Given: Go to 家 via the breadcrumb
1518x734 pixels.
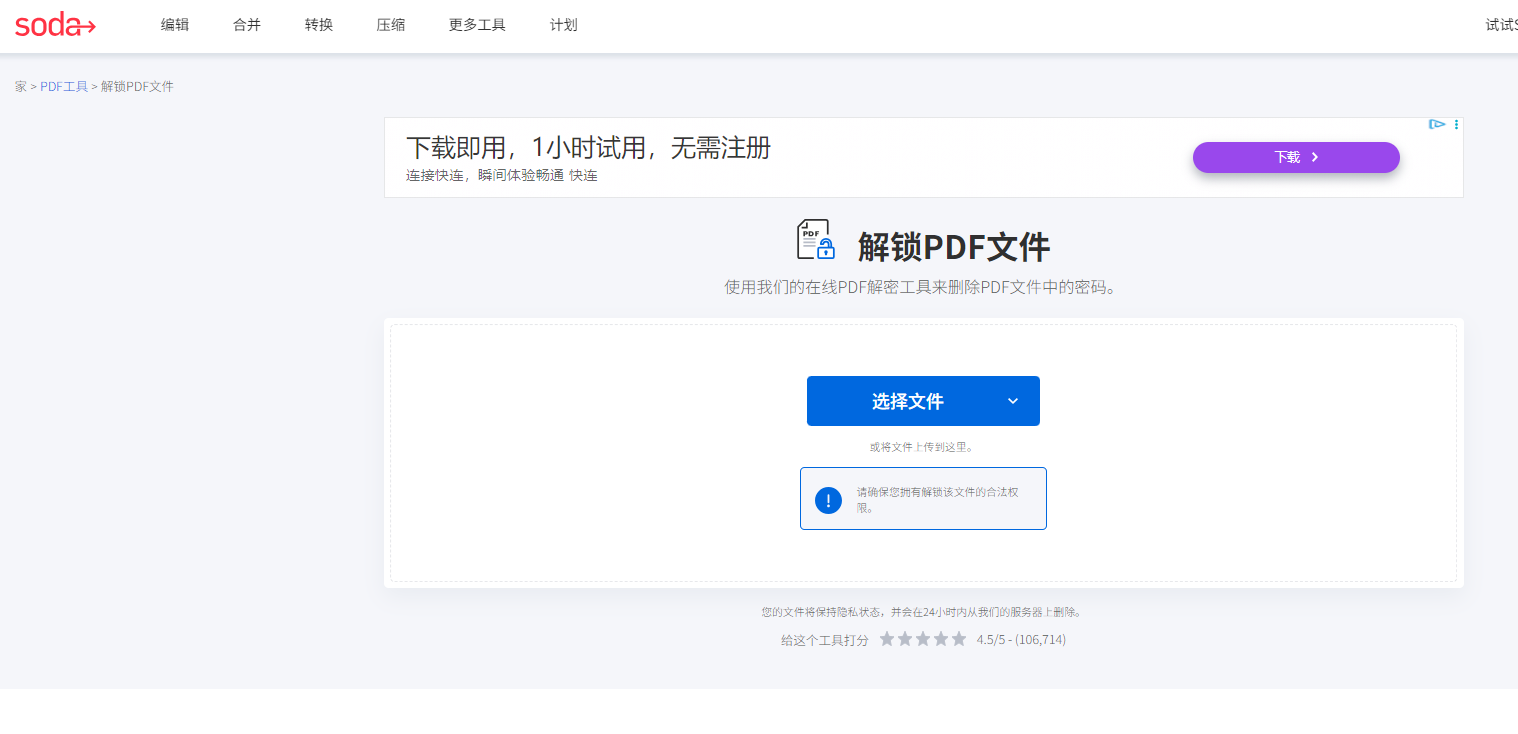Looking at the screenshot, I should [x=21, y=87].
